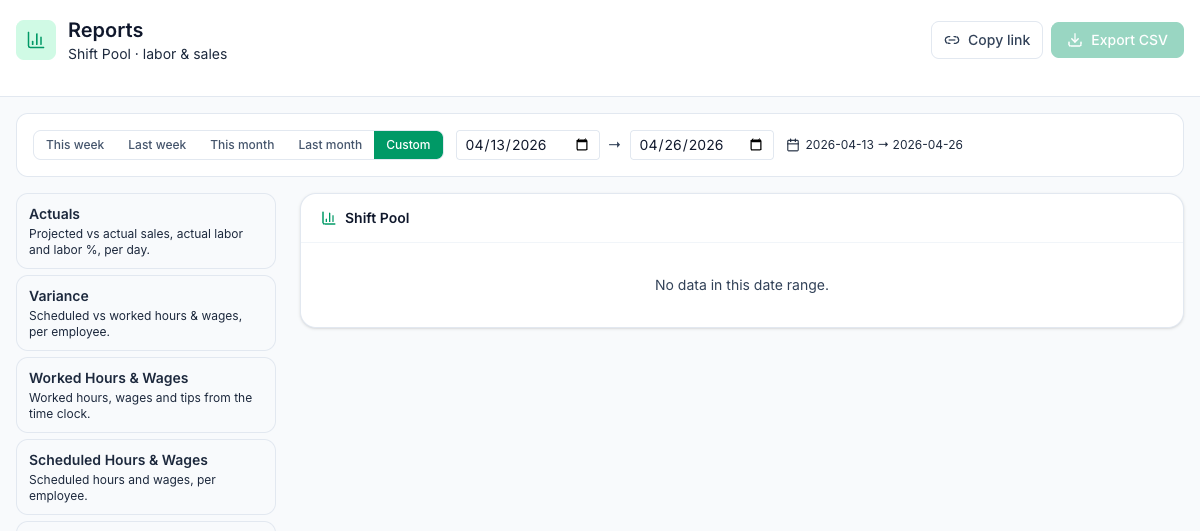This screenshot has width=1200, height=531.
Task: Click the green Reports chart icon
Action: (36, 40)
